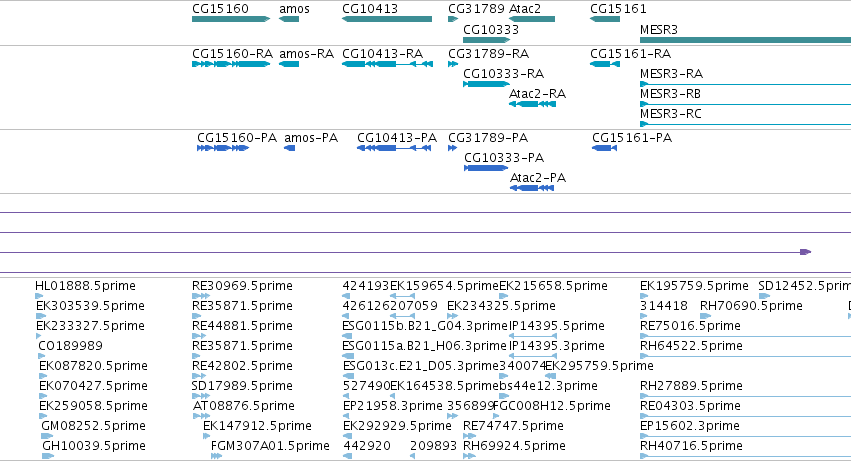
Task: Select EST EK259058.5prime
Action: [x=93, y=407]
